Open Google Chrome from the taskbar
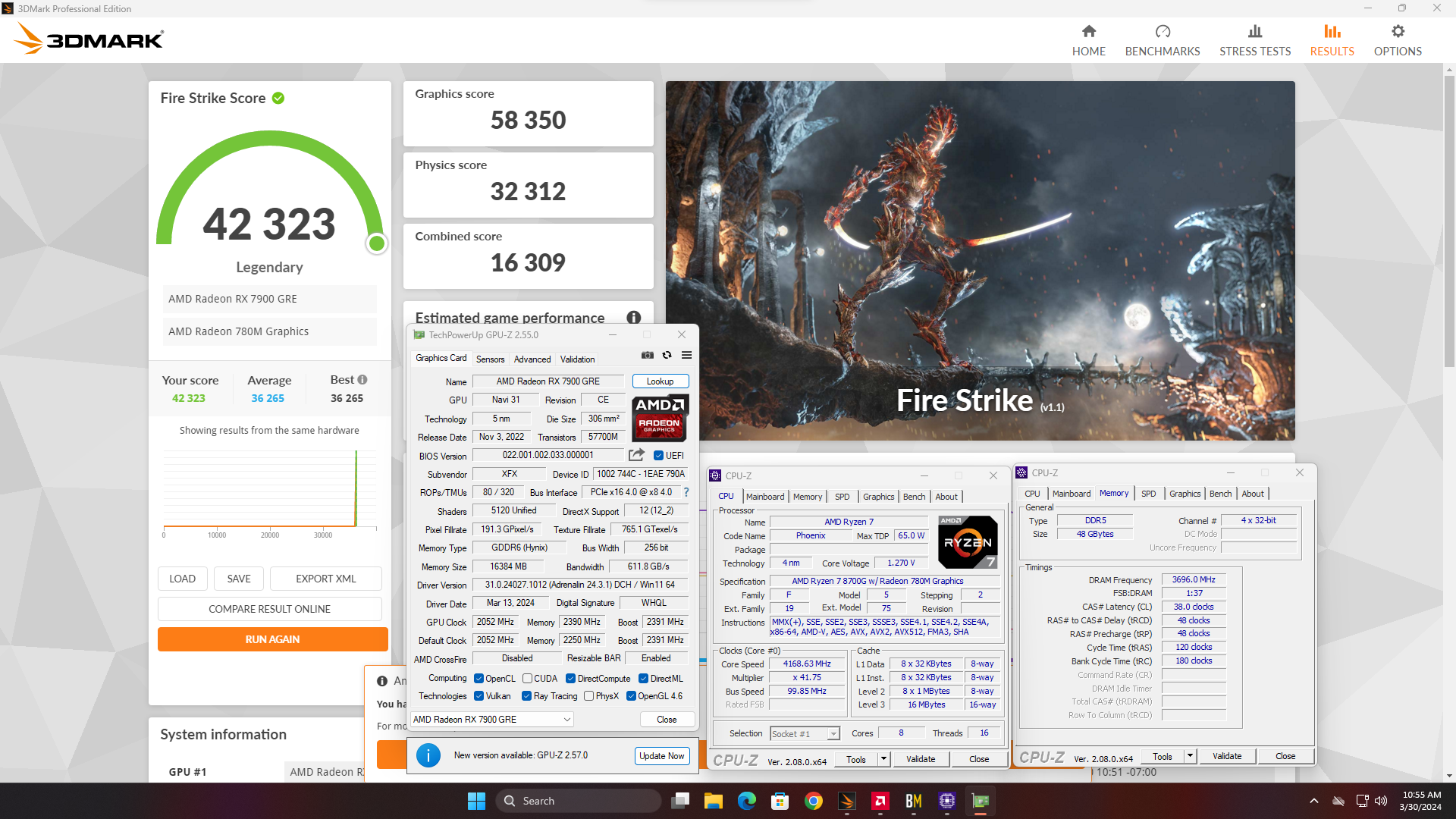The height and width of the screenshot is (819, 1456). (814, 801)
